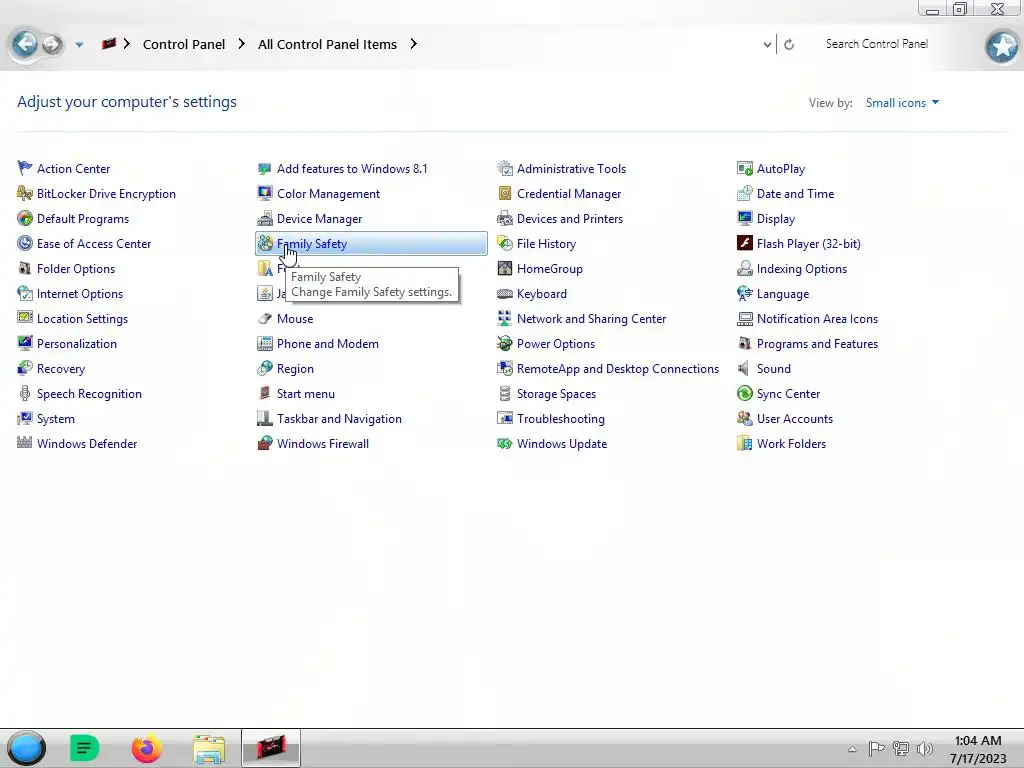Show hidden tray icons arrow
The height and width of the screenshot is (768, 1024).
coord(852,749)
